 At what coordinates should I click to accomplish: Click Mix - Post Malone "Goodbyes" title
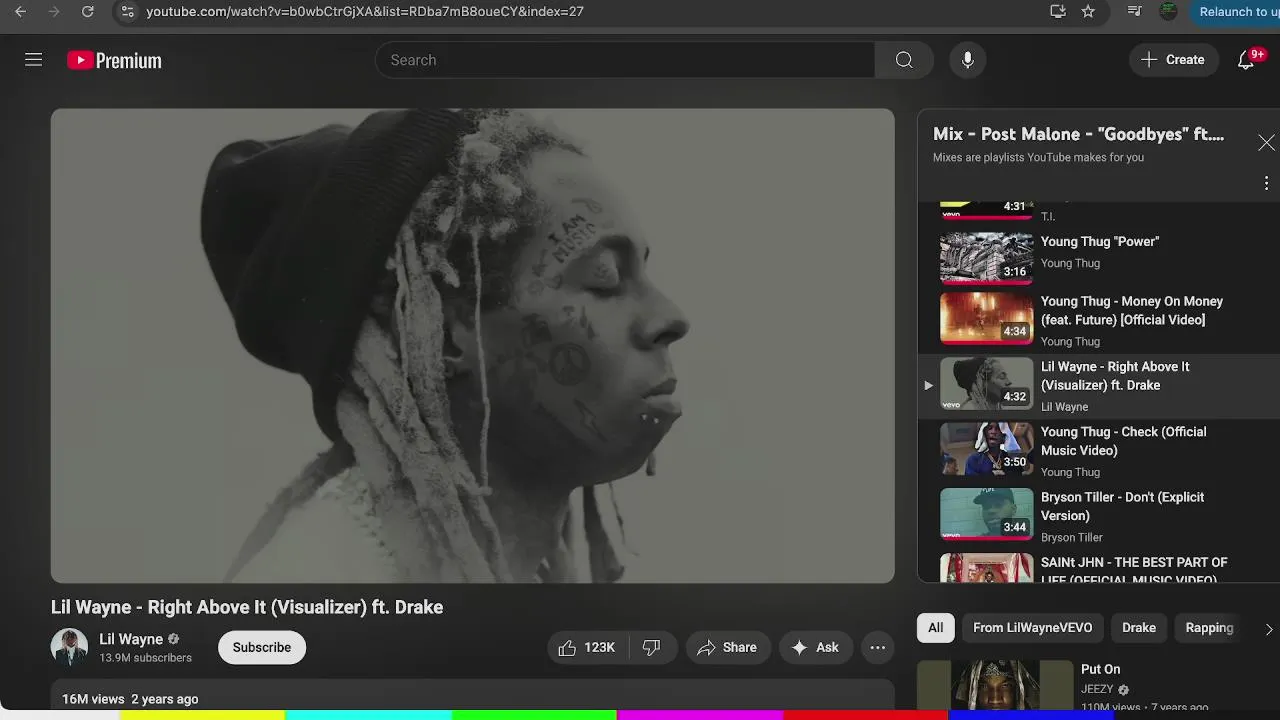pos(1078,134)
